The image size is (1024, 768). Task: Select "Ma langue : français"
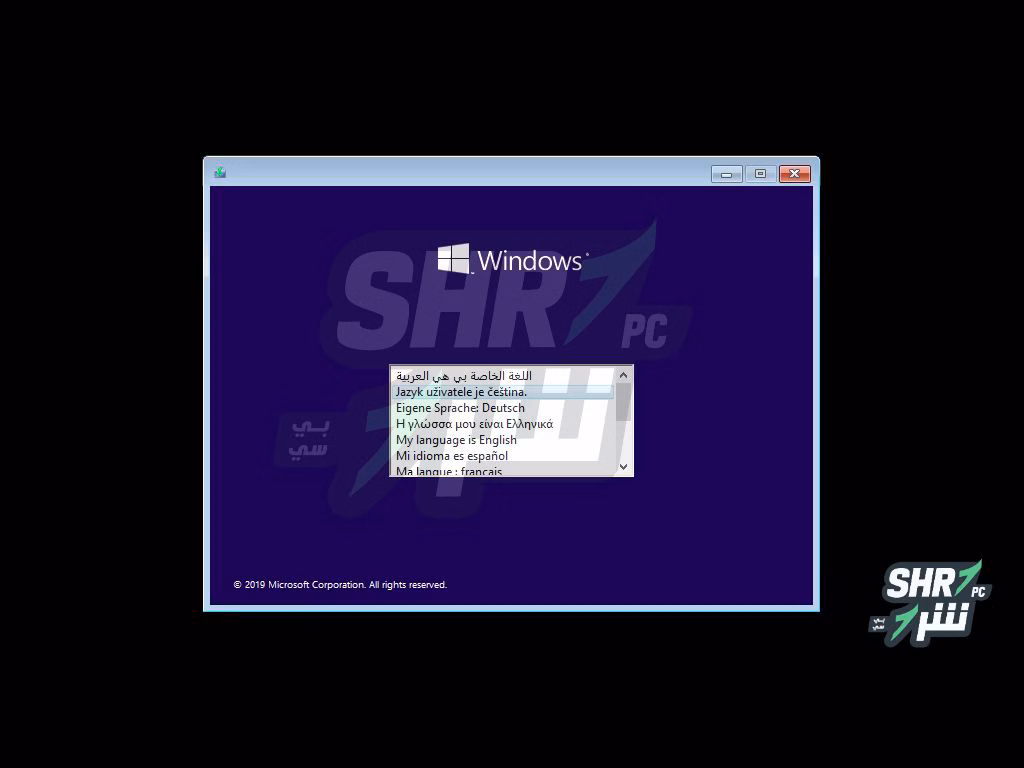503,470
